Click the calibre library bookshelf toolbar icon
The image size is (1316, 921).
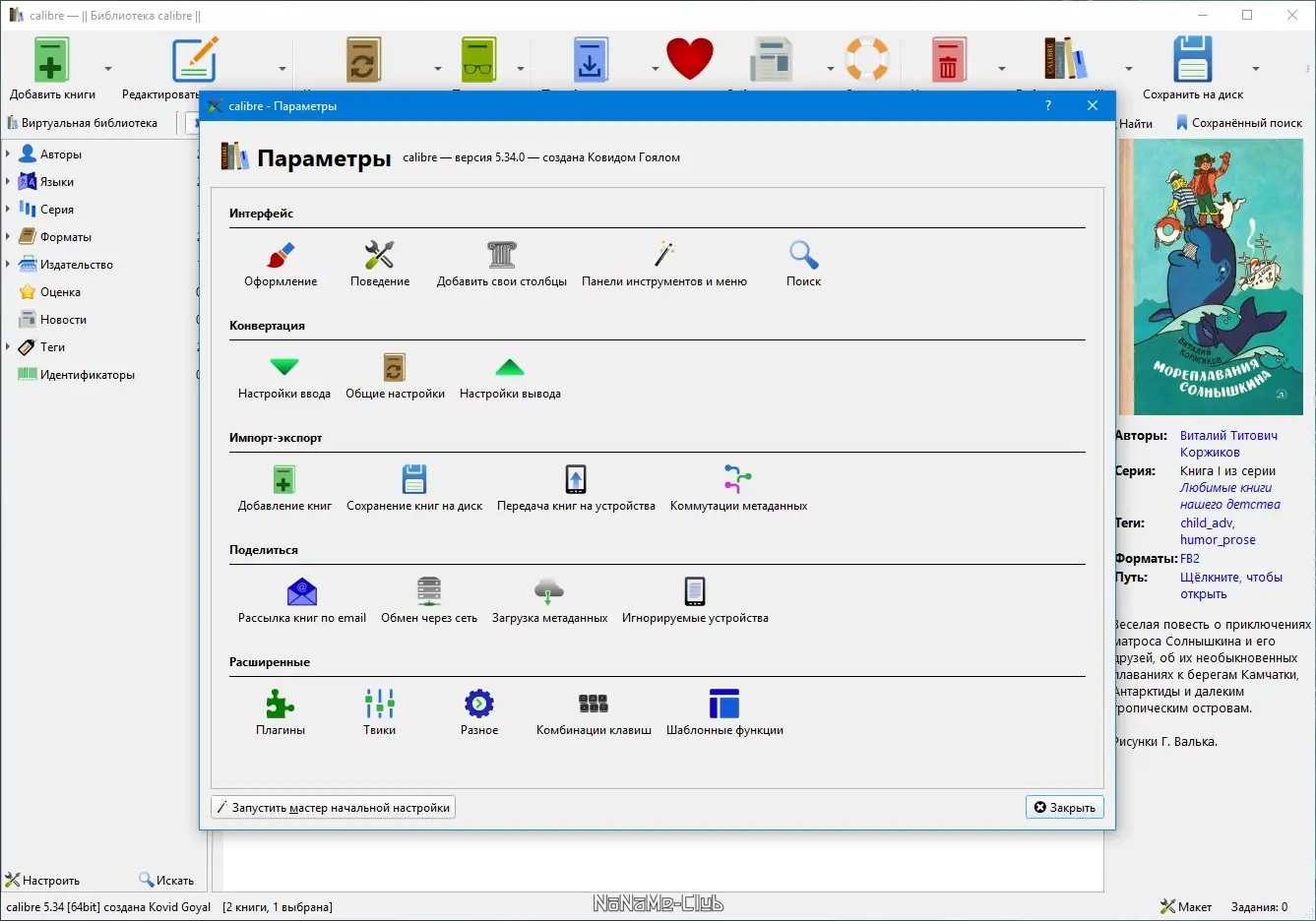tap(1064, 59)
